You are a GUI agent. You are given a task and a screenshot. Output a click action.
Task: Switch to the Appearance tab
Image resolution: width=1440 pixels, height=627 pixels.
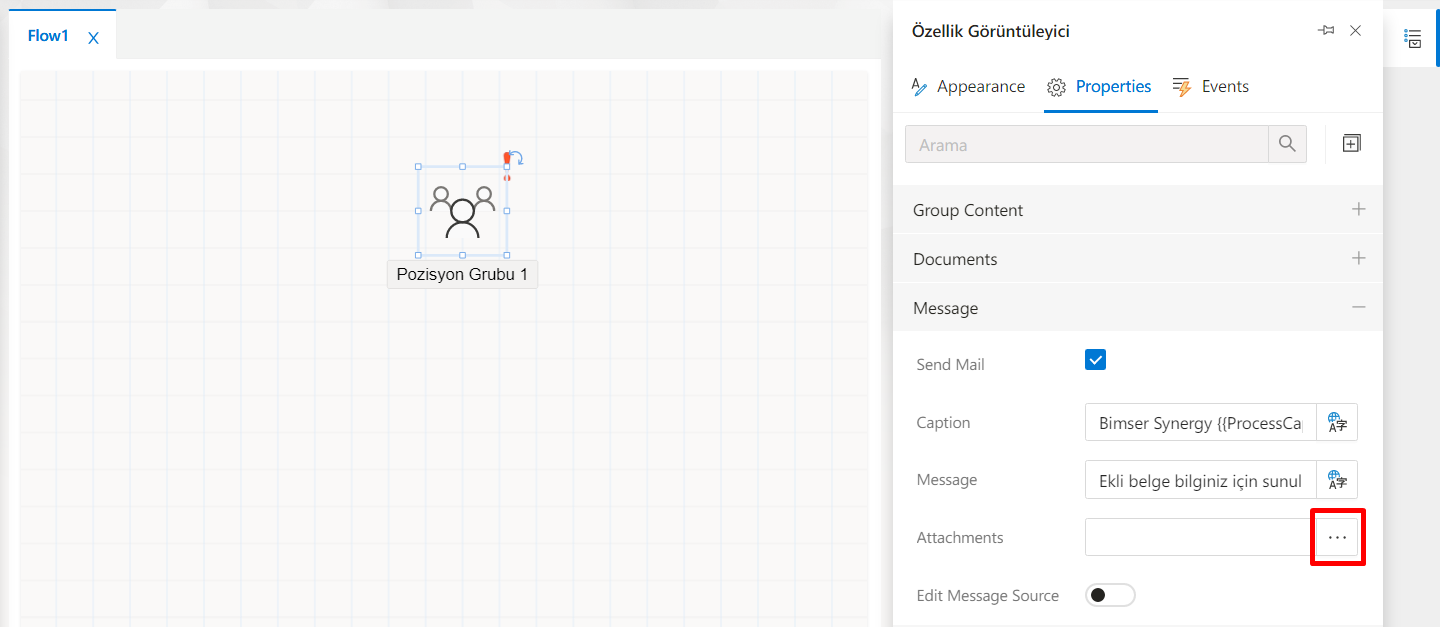(968, 87)
